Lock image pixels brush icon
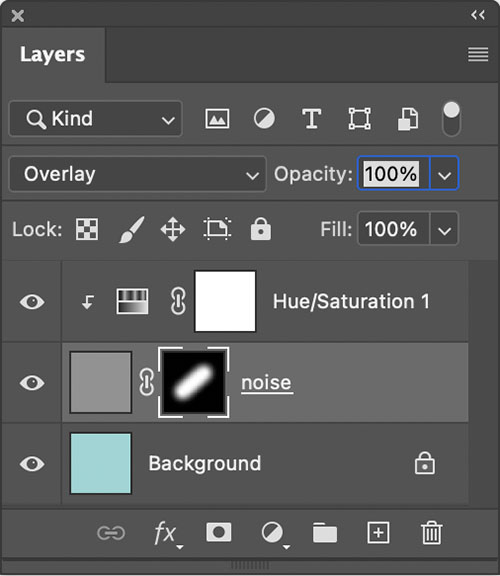 (131, 229)
